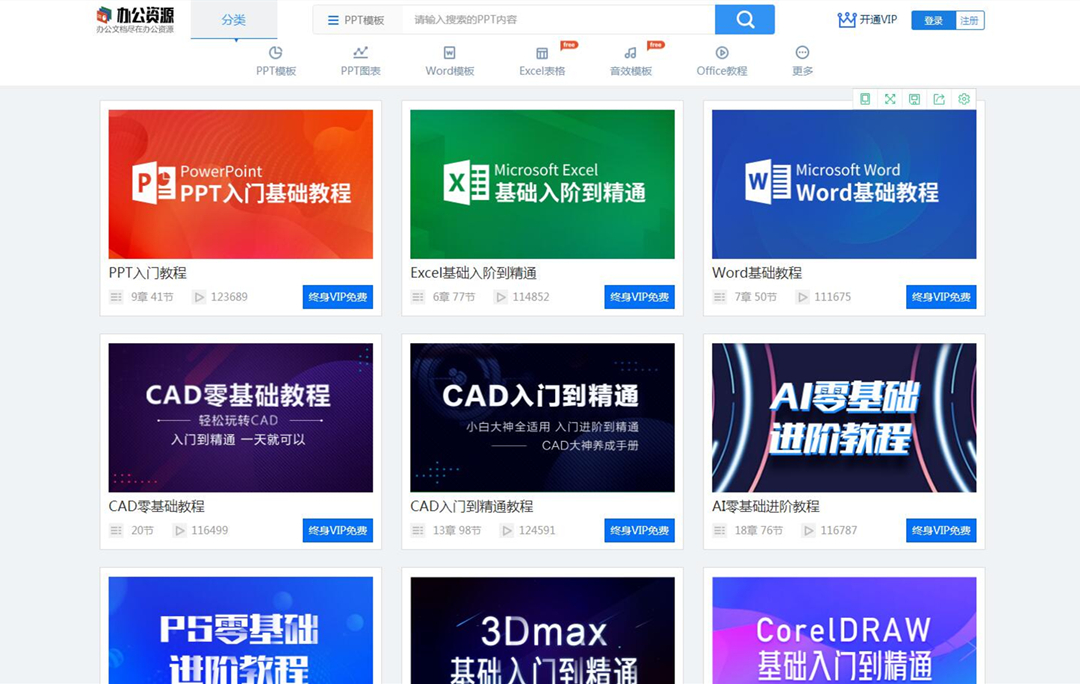This screenshot has height=684, width=1080.
Task: Click the 登录 button
Action: (931, 19)
